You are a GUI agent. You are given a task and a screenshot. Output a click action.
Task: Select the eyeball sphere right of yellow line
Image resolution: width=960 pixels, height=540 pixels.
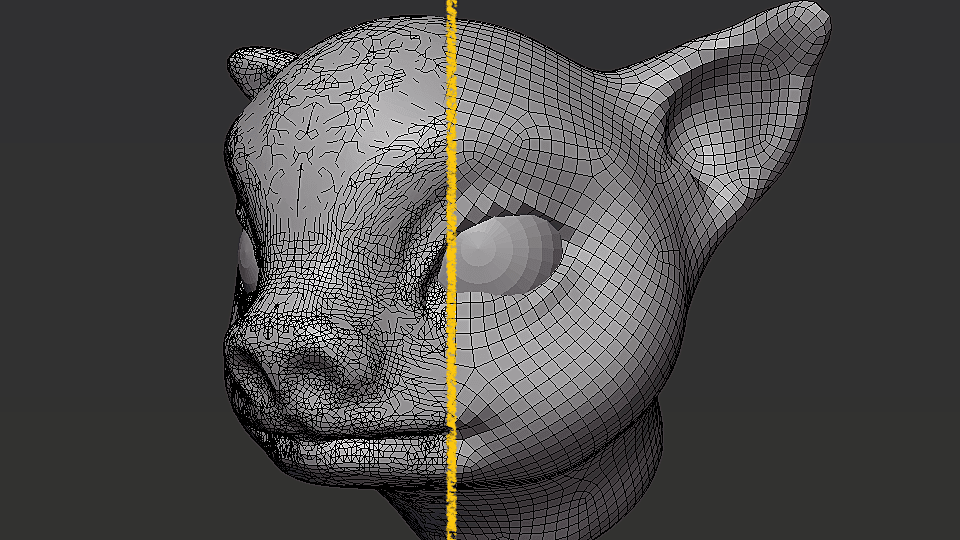[508, 254]
